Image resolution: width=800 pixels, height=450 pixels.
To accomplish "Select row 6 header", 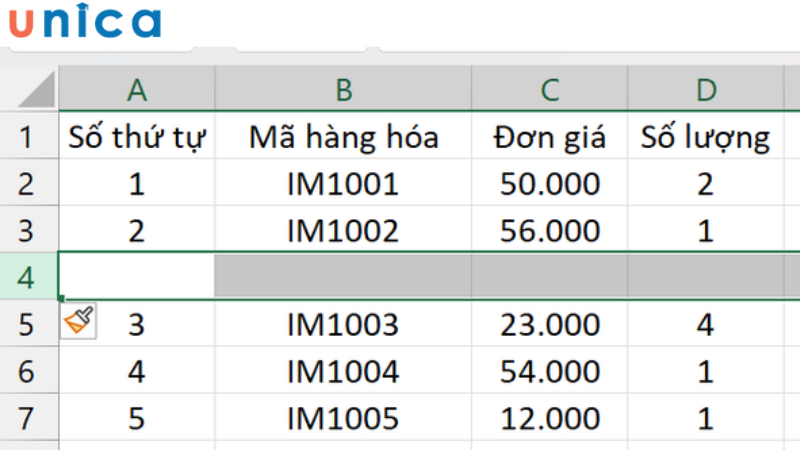I will tap(29, 370).
